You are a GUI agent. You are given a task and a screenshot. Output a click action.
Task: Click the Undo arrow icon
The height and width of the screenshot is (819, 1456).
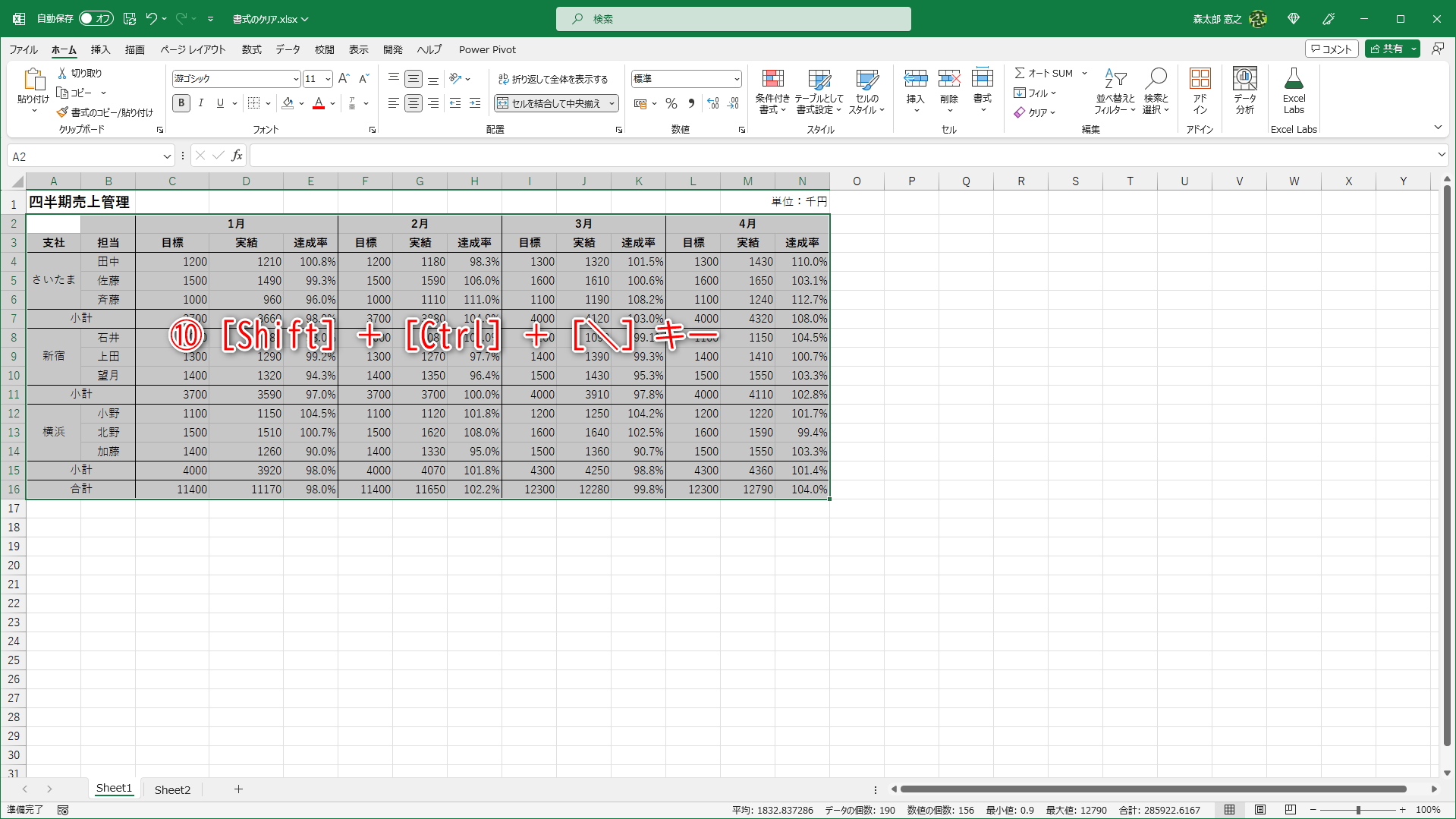pos(151,19)
